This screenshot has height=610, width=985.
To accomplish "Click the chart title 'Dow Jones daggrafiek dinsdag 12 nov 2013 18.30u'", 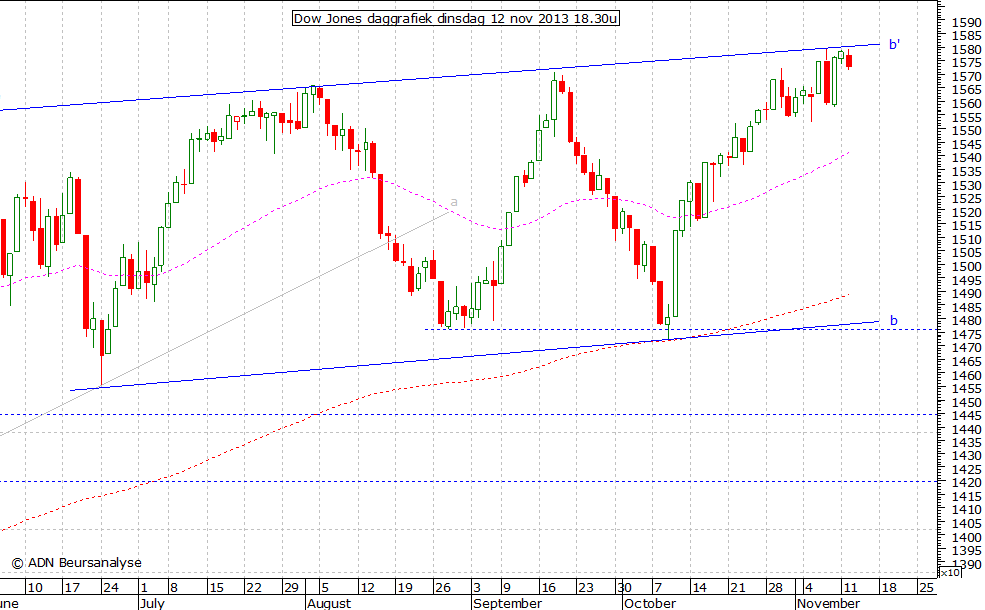I will coord(455,18).
